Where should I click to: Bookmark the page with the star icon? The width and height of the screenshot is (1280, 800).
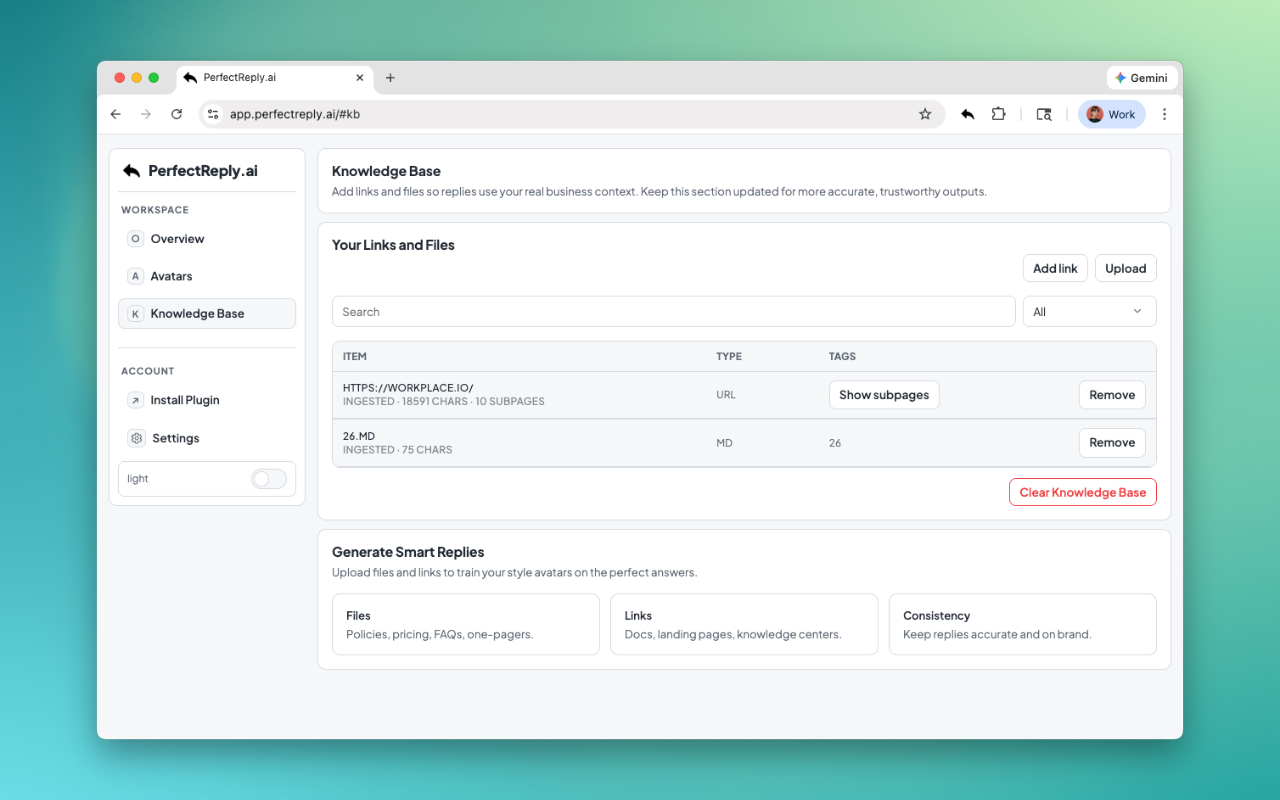tap(925, 114)
